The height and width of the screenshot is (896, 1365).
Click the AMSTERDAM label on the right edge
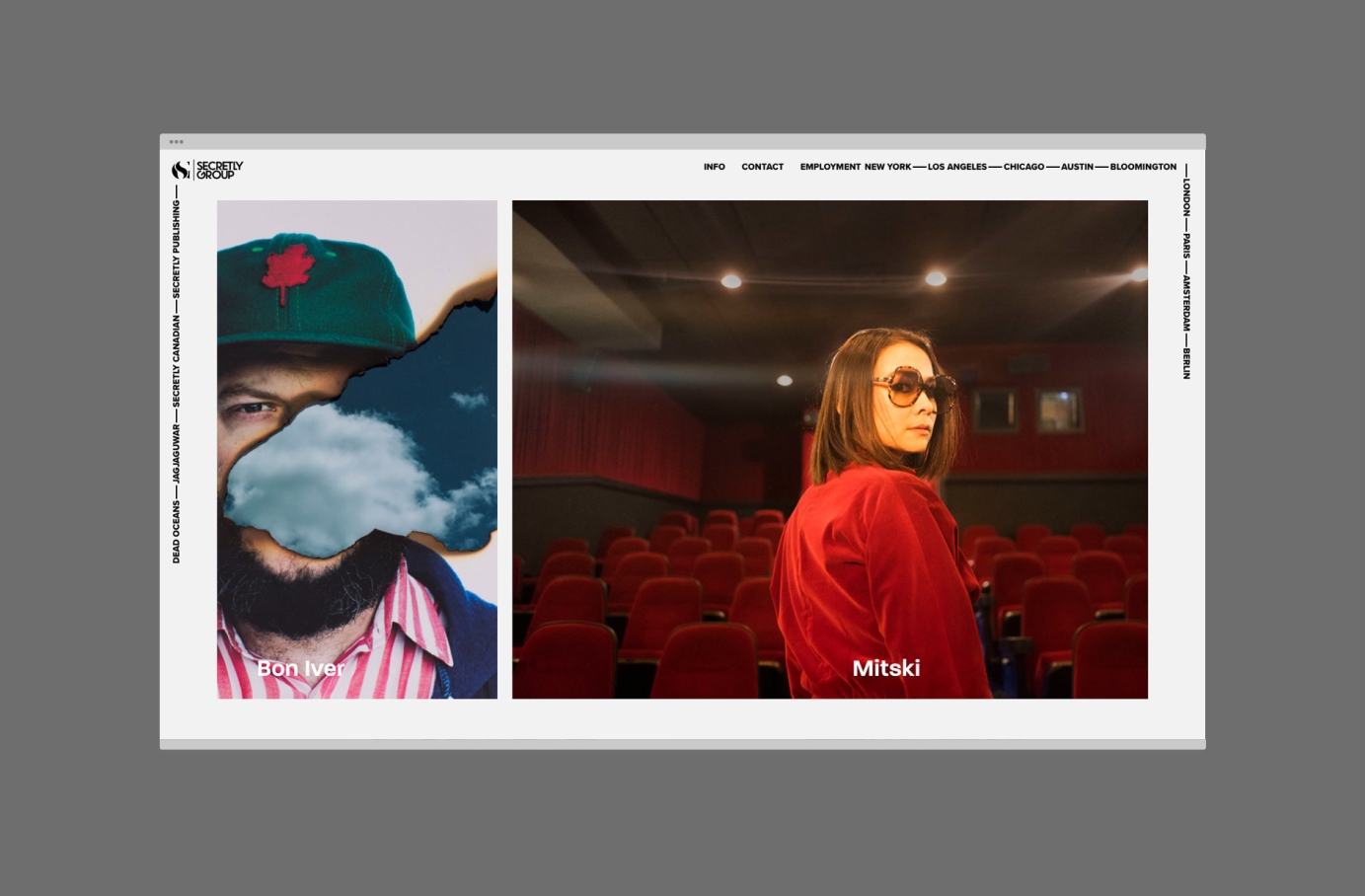pyautogui.click(x=1185, y=301)
